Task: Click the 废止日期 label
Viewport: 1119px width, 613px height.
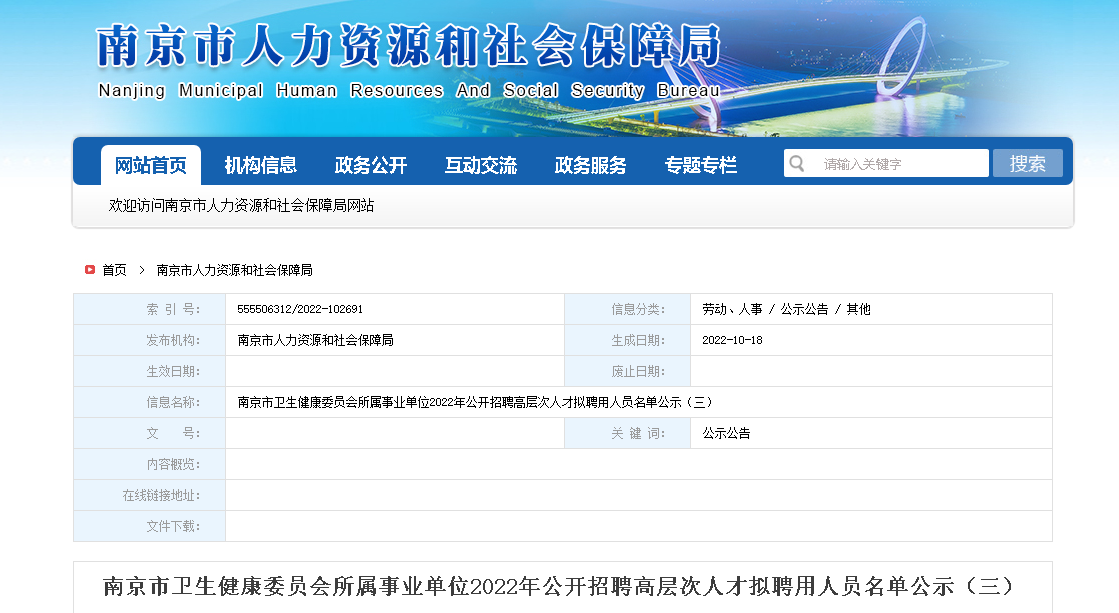Action: [638, 371]
